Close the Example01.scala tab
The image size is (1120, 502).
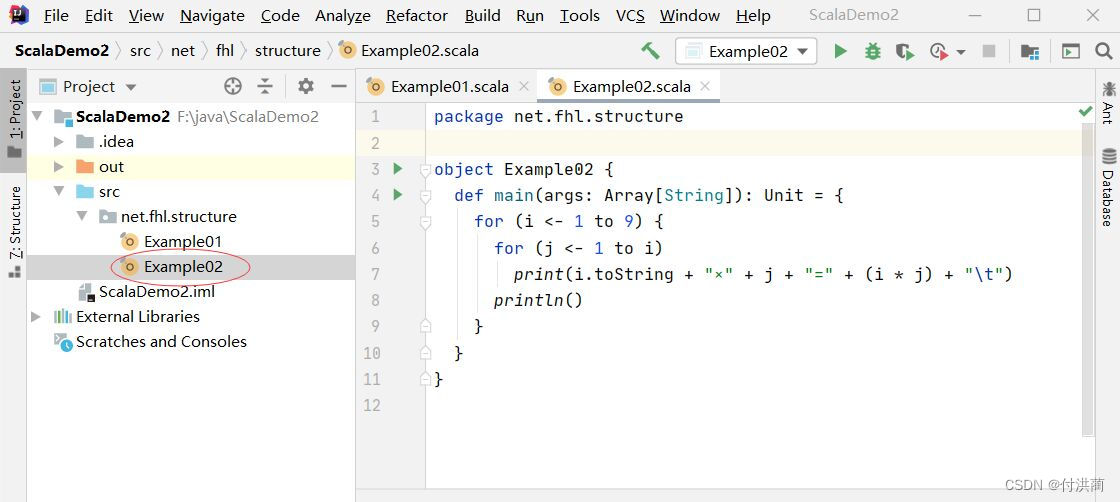point(524,86)
